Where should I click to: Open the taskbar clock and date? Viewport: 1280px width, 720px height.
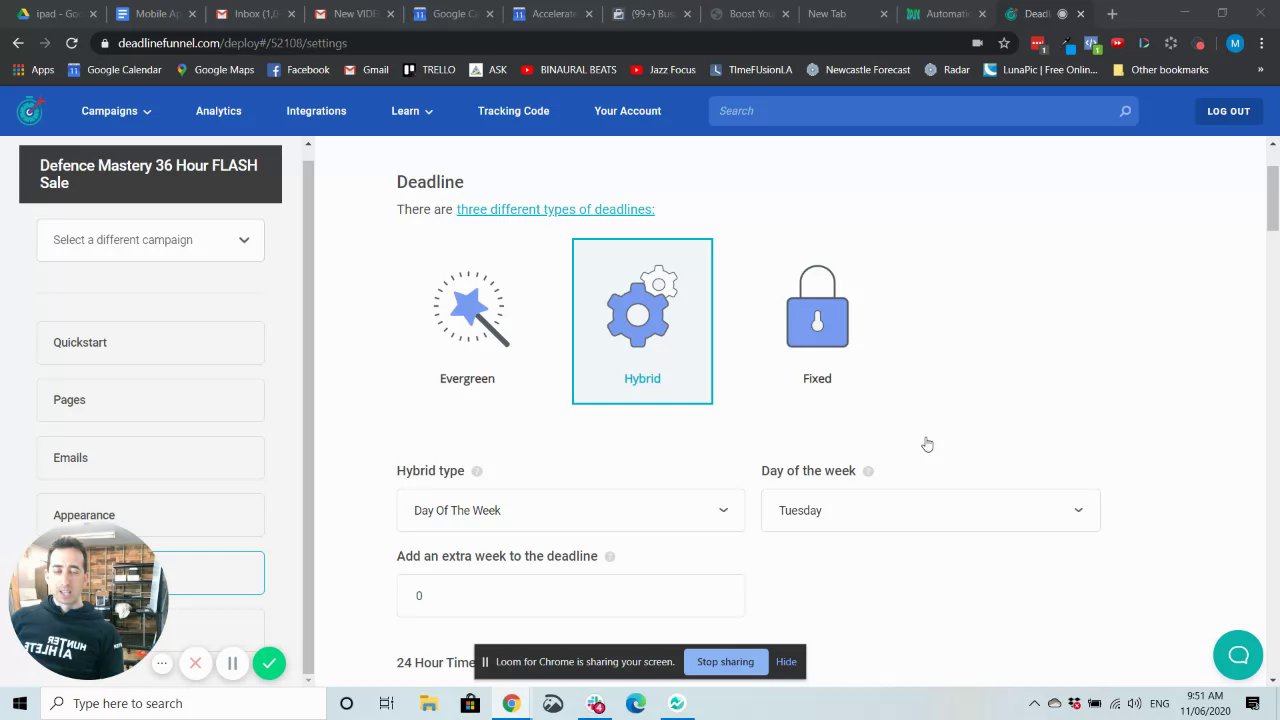click(1205, 703)
